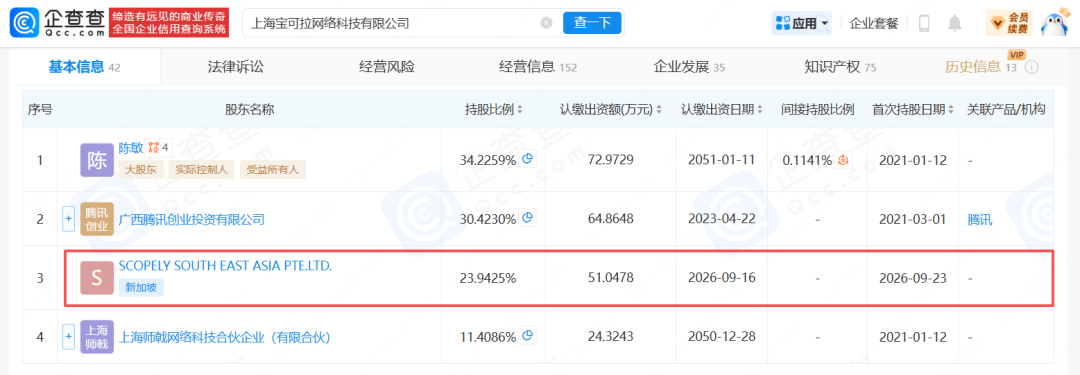This screenshot has height=375, width=1080.
Task: Open 腾讯 related product link
Action: pos(980,219)
